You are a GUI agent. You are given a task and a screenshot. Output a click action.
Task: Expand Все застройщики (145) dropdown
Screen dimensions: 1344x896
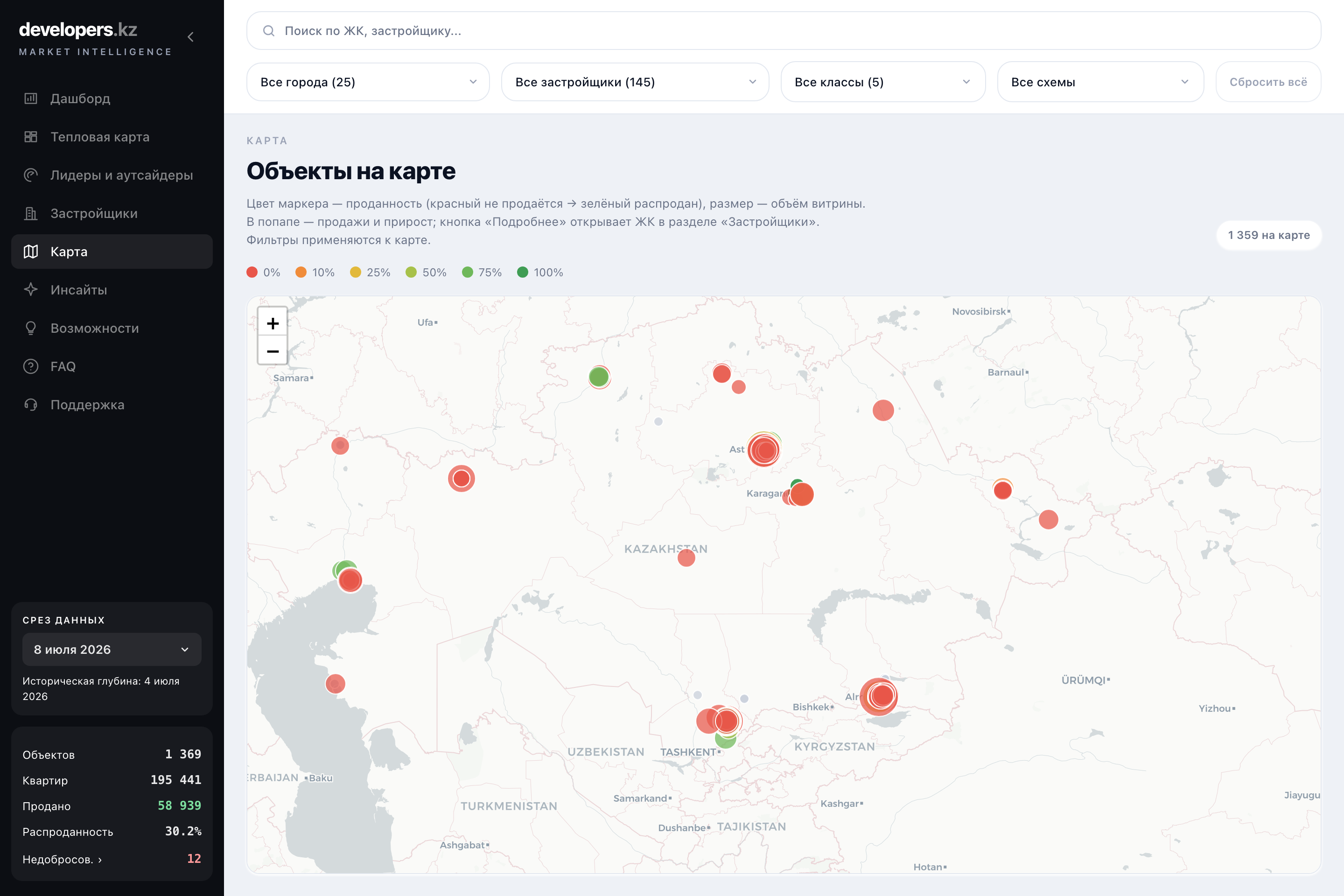635,82
